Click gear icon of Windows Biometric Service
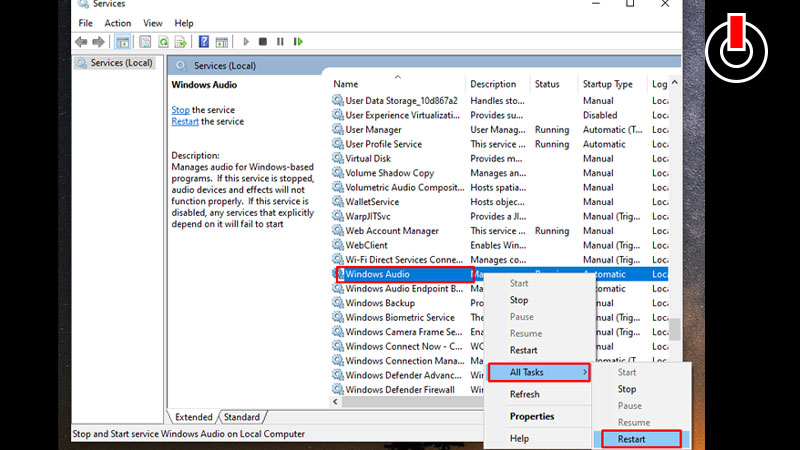 click(x=338, y=317)
